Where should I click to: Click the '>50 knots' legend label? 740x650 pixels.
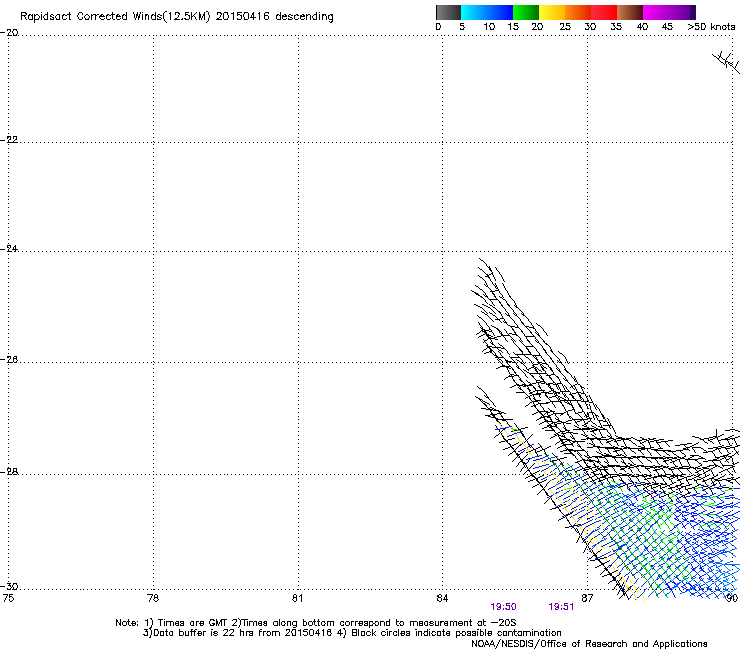[x=711, y=27]
